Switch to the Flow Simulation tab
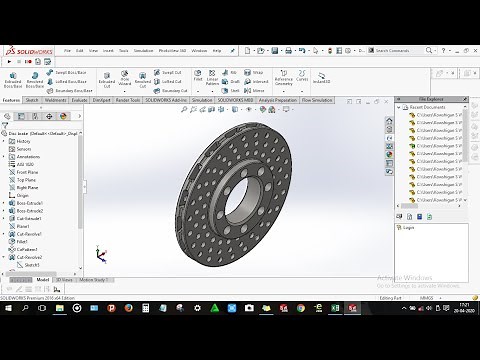Screen dimensions: 480x360 point(317,100)
